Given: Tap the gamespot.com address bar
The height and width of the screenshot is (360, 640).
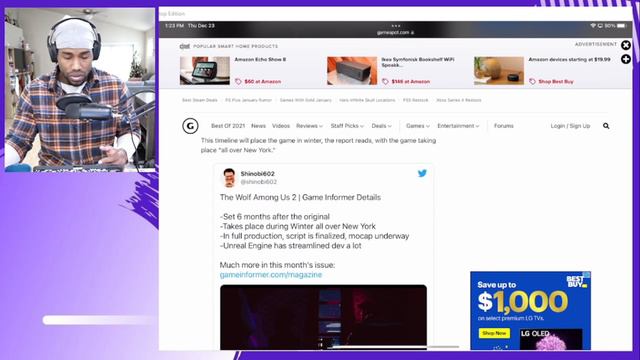Looking at the screenshot, I should [x=395, y=32].
